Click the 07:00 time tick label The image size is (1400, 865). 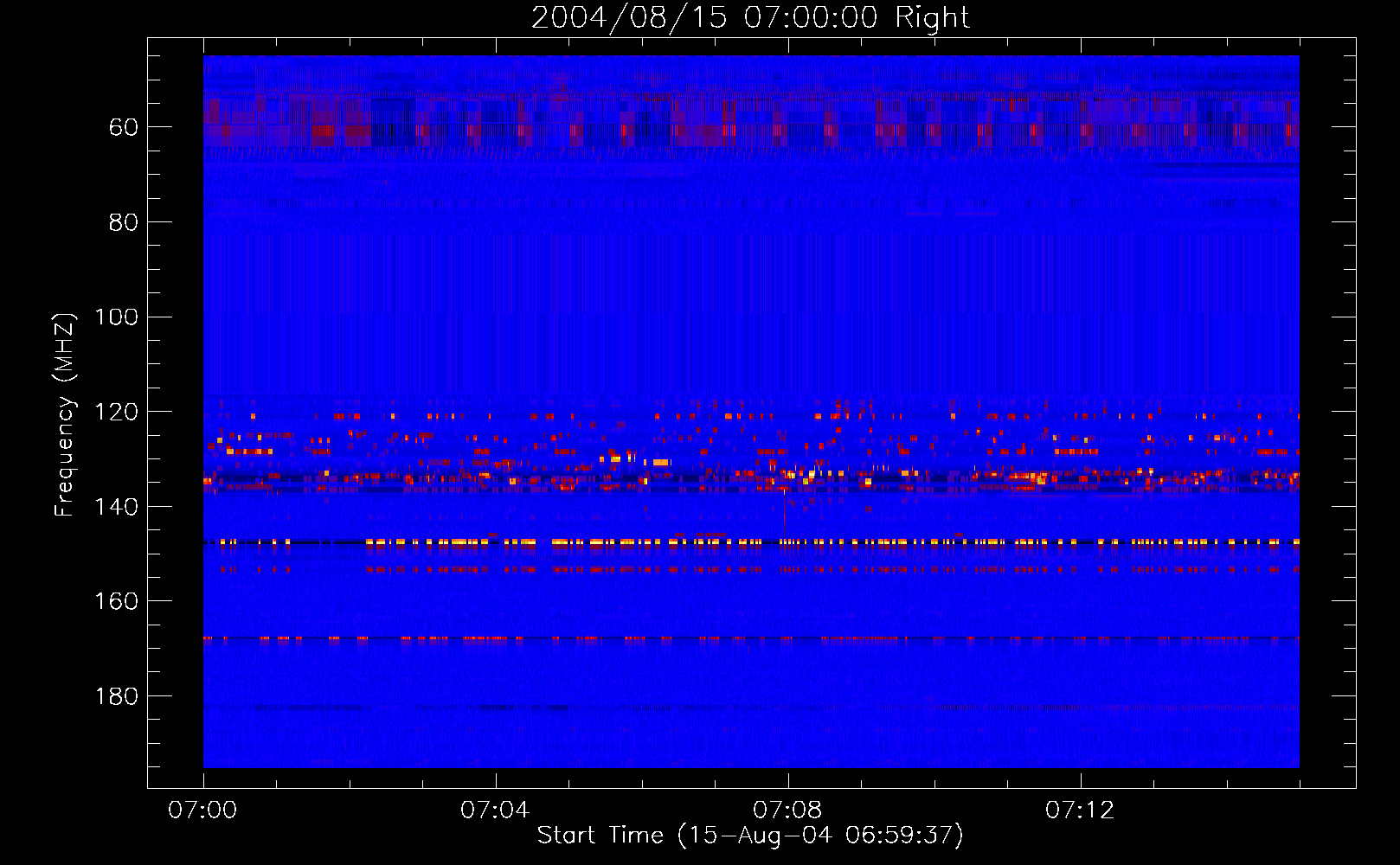coord(202,811)
